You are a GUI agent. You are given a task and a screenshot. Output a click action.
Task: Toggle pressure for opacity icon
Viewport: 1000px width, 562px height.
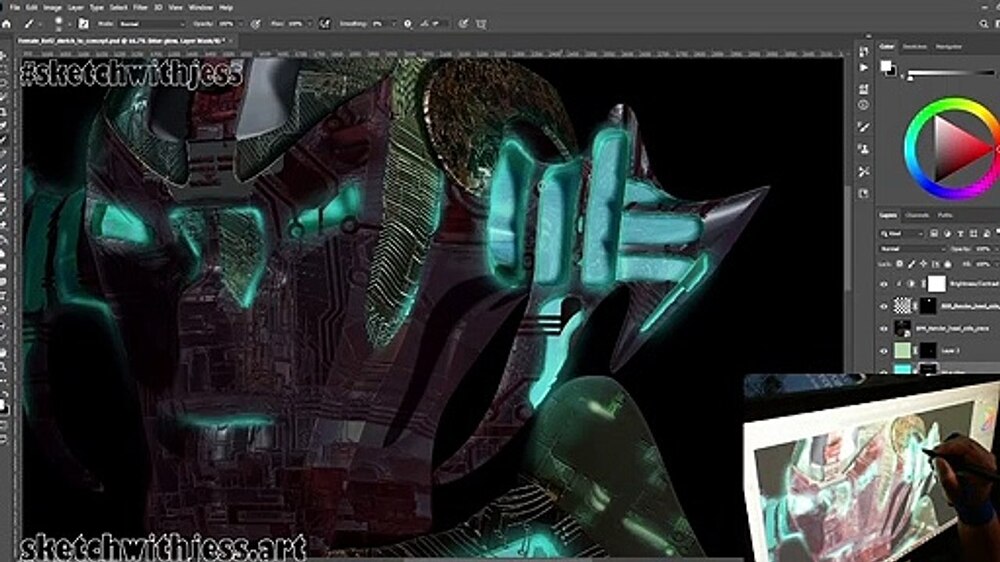click(x=256, y=24)
